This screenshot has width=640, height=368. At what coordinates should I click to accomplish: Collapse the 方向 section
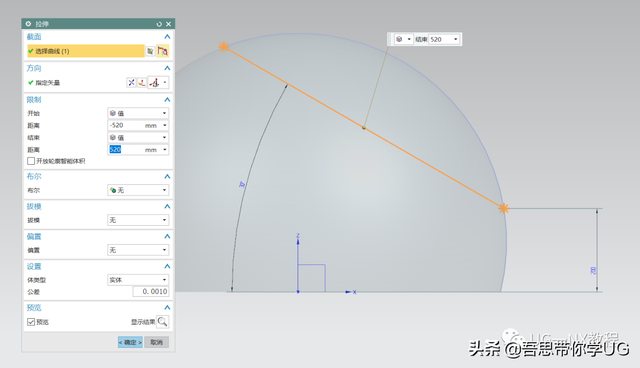pyautogui.click(x=167, y=68)
